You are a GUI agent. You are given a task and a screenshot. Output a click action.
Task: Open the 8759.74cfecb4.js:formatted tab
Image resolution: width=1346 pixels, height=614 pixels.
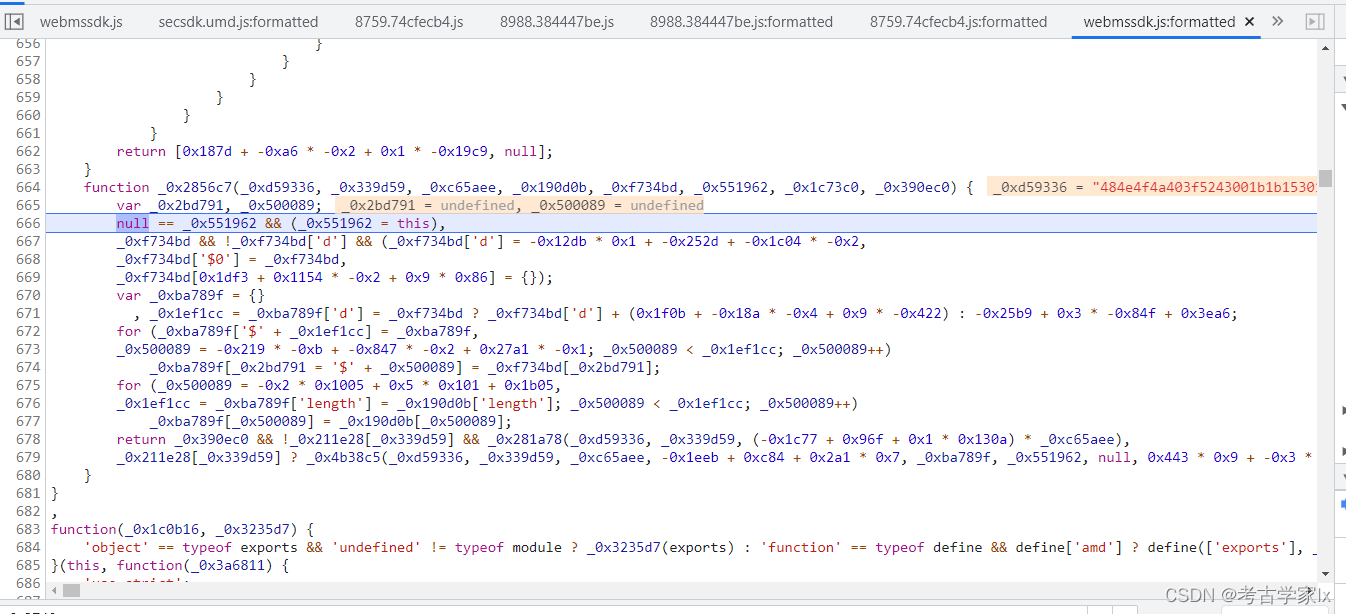[958, 21]
